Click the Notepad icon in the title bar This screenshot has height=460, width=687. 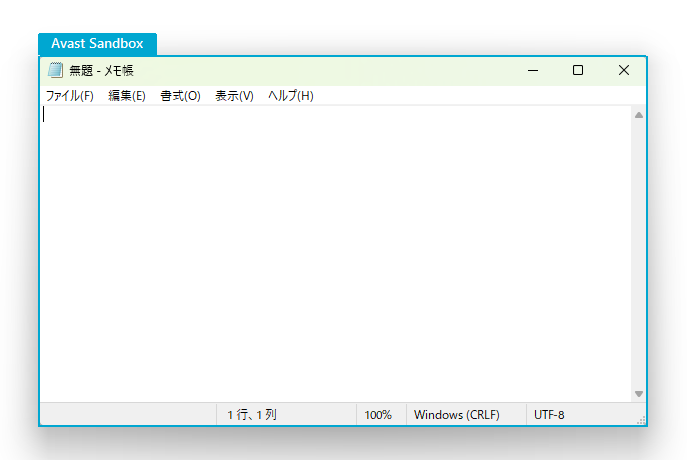[55, 71]
